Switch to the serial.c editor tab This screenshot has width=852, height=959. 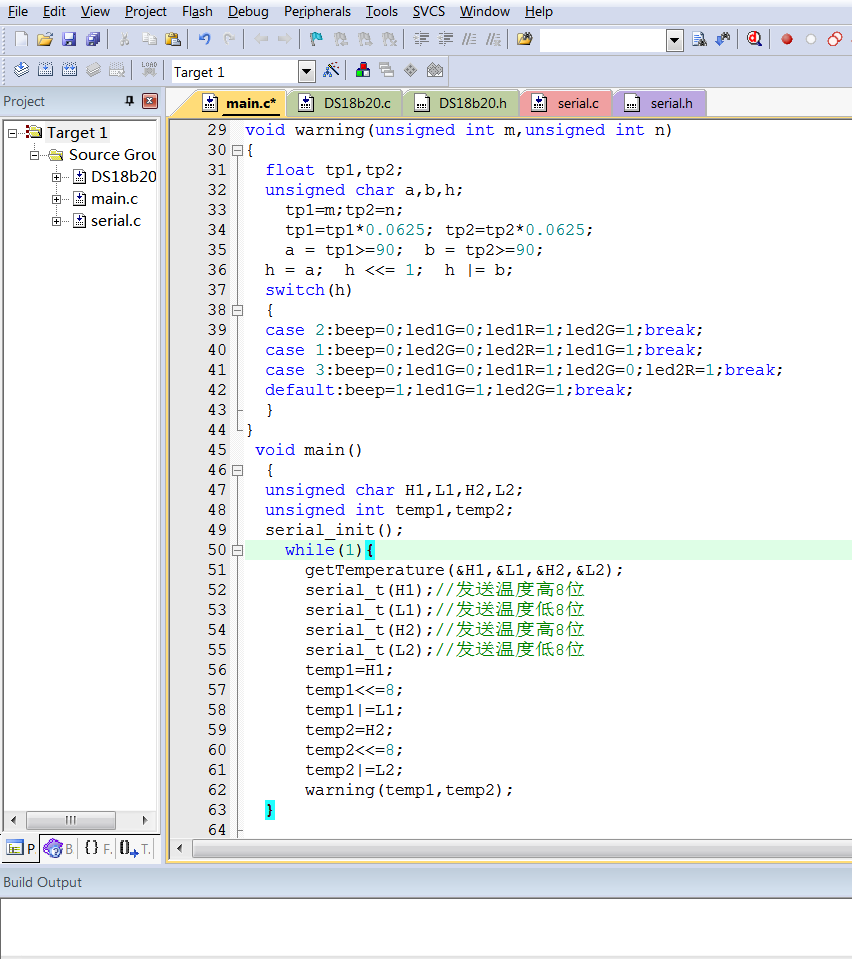click(x=567, y=103)
